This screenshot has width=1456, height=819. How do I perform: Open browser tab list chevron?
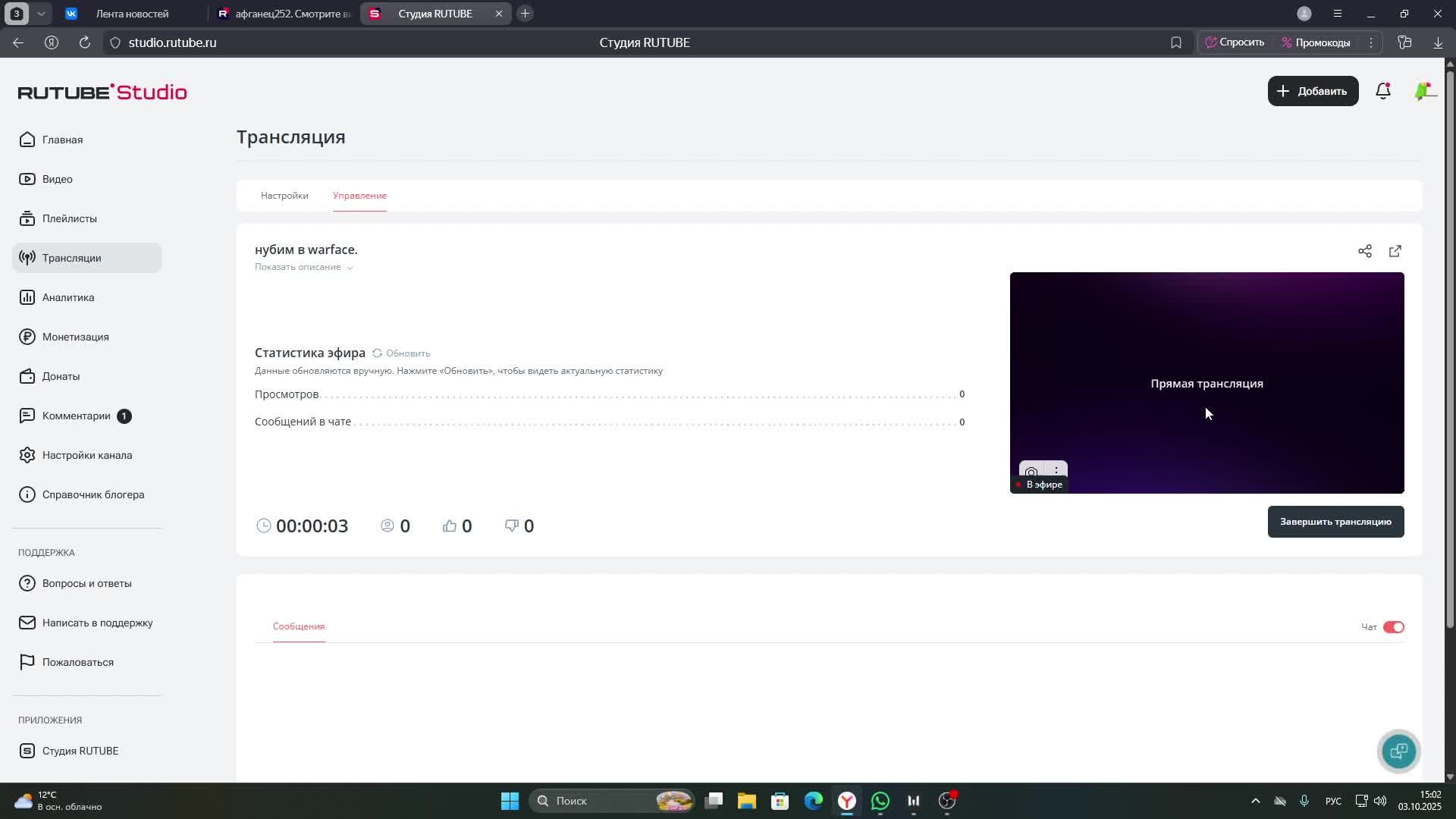point(41,14)
